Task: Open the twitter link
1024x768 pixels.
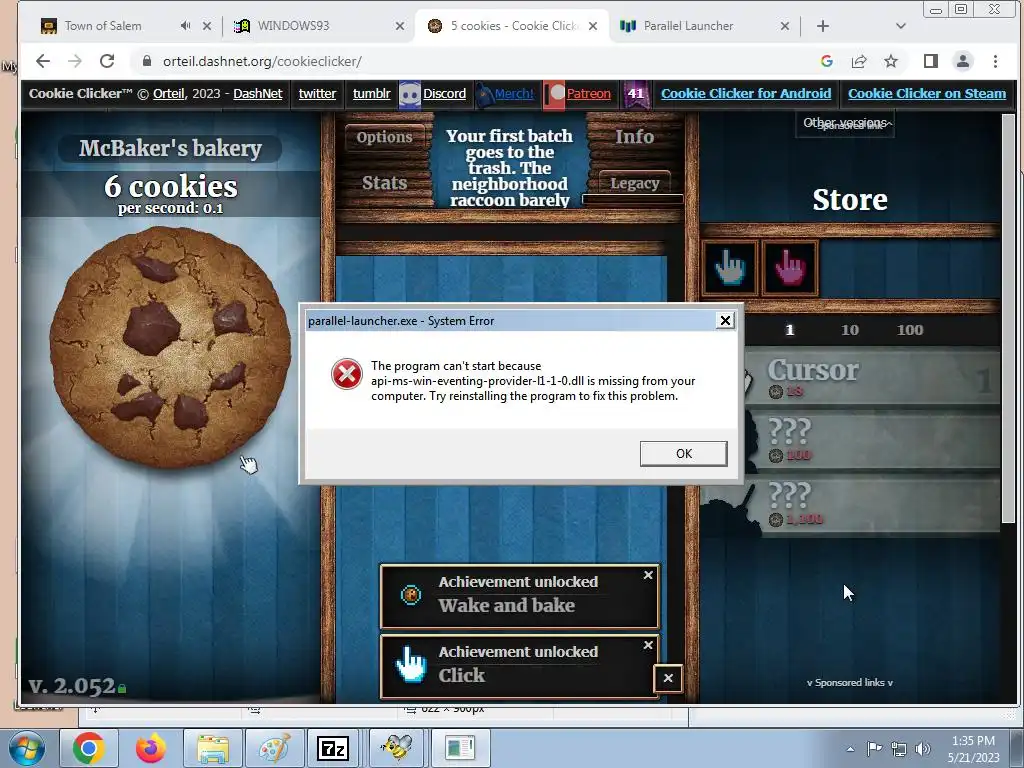Action: (317, 93)
